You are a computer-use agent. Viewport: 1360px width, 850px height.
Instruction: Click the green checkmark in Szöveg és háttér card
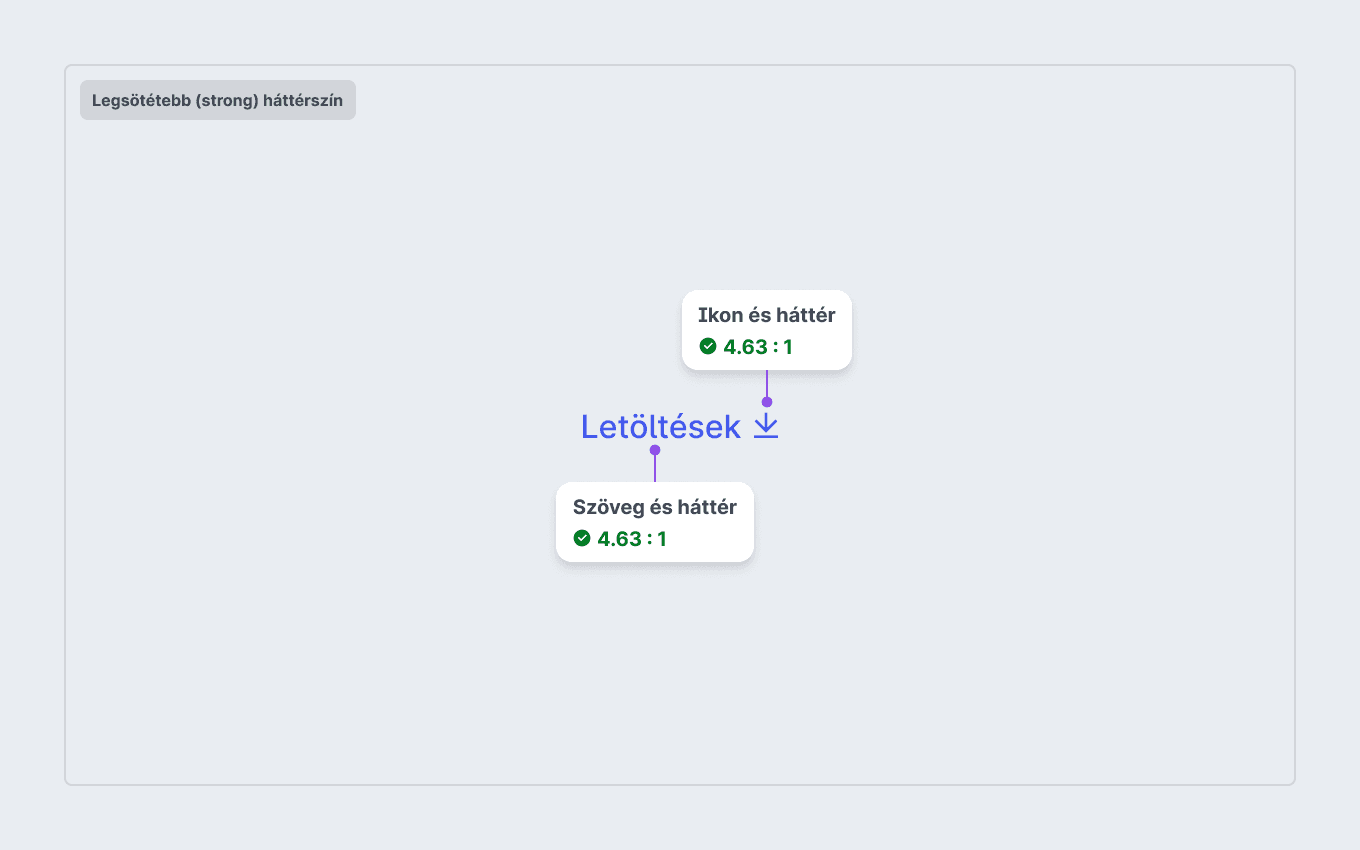click(582, 538)
